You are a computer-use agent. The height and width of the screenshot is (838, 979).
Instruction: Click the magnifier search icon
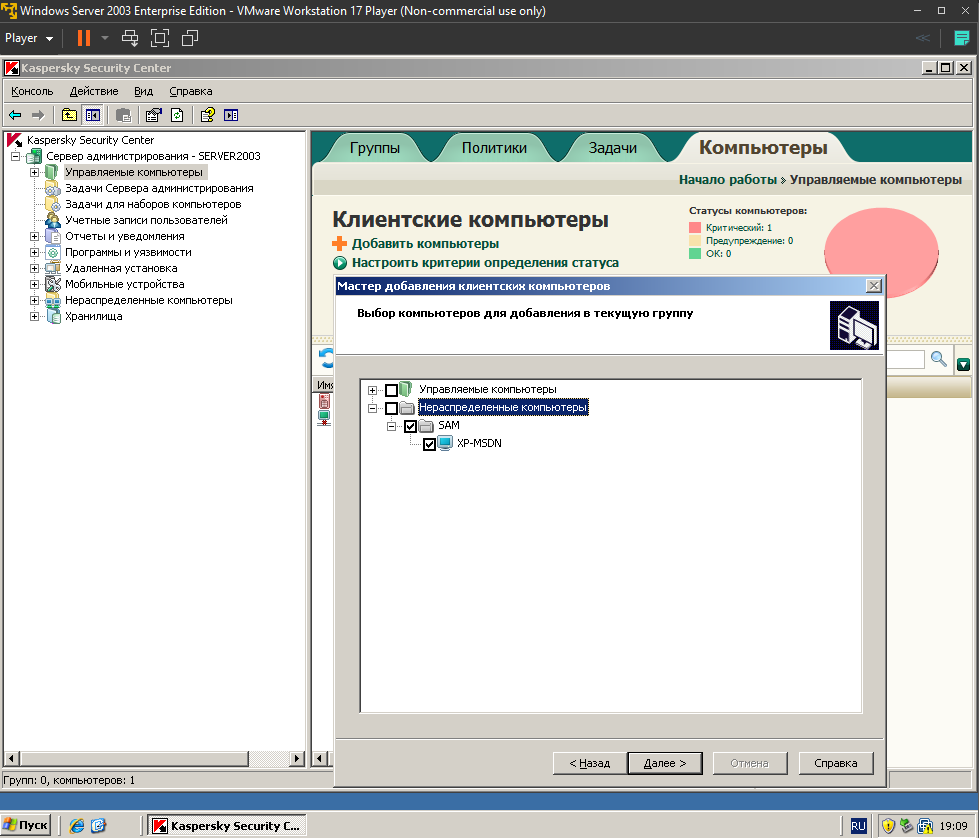(938, 358)
